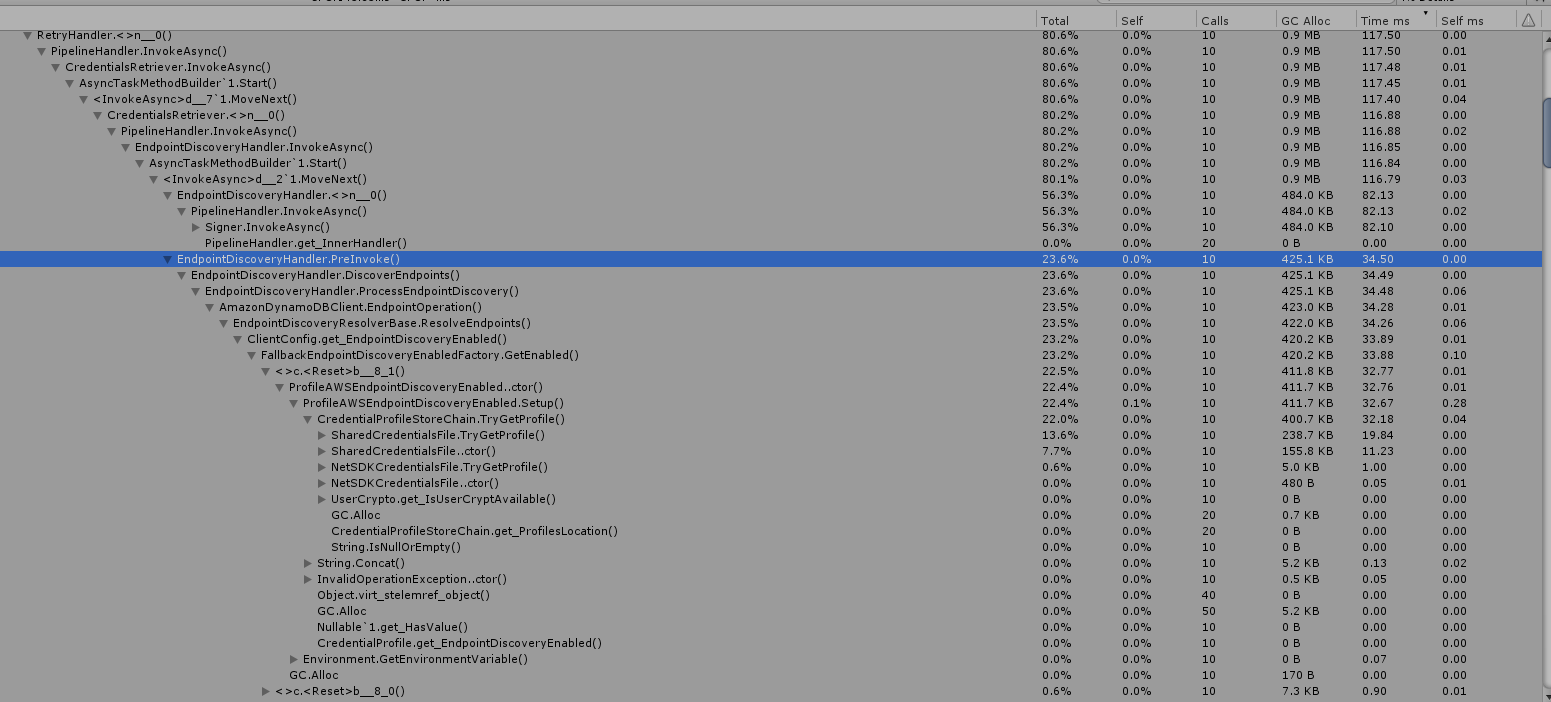Click the 7.3 KB GC Alloc cell

coord(1299,691)
